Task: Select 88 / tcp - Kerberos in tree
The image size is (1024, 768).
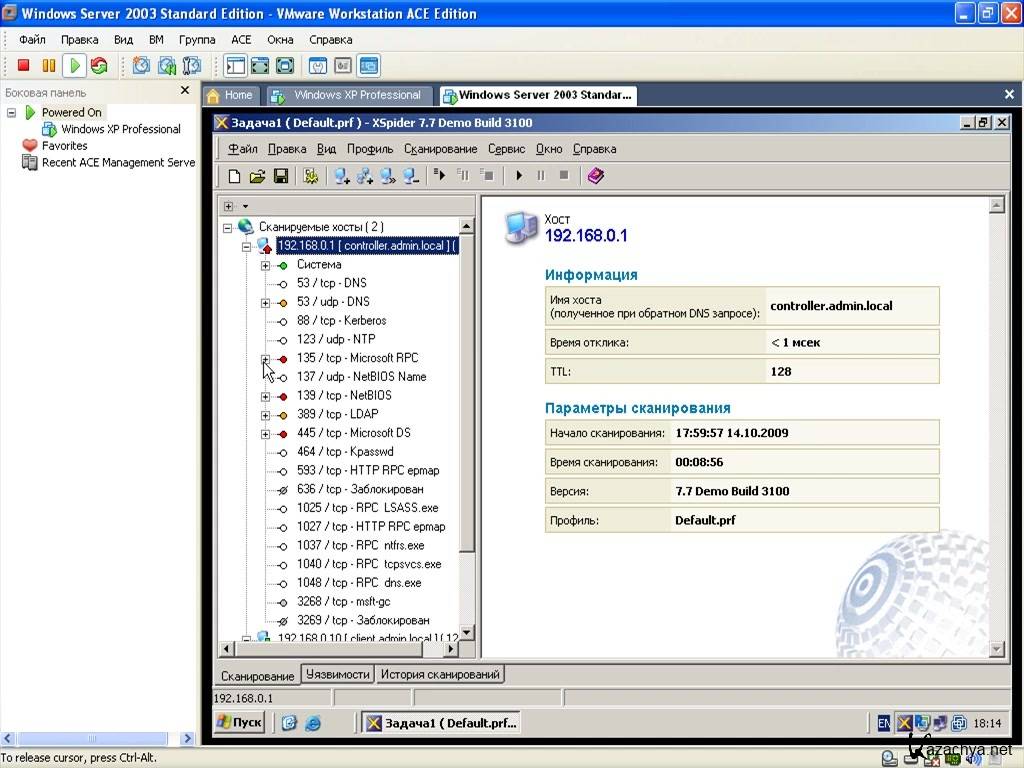Action: [341, 321]
